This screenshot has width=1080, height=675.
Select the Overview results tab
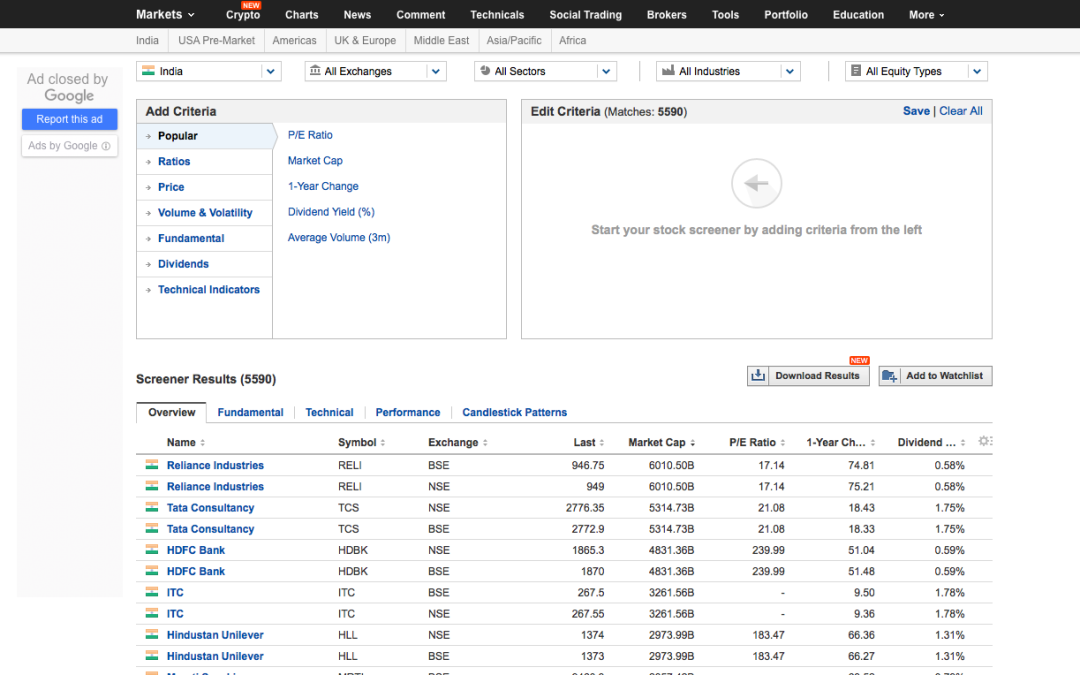click(x=172, y=412)
